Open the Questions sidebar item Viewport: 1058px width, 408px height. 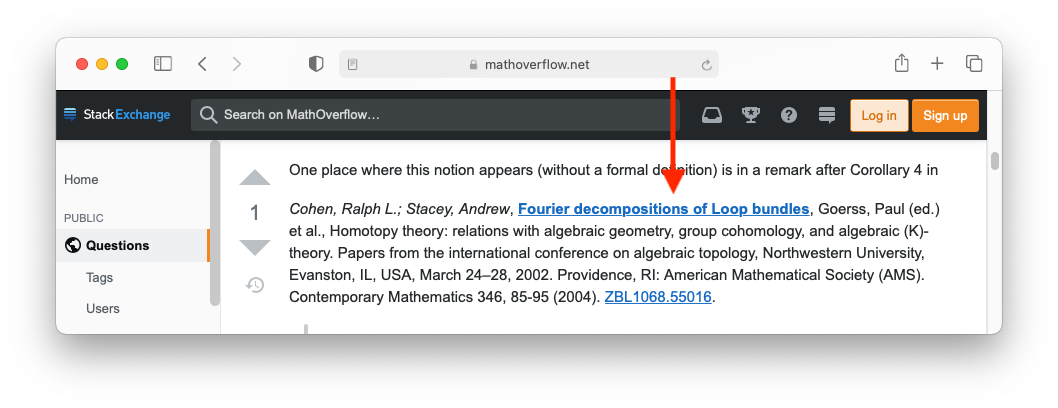[117, 245]
